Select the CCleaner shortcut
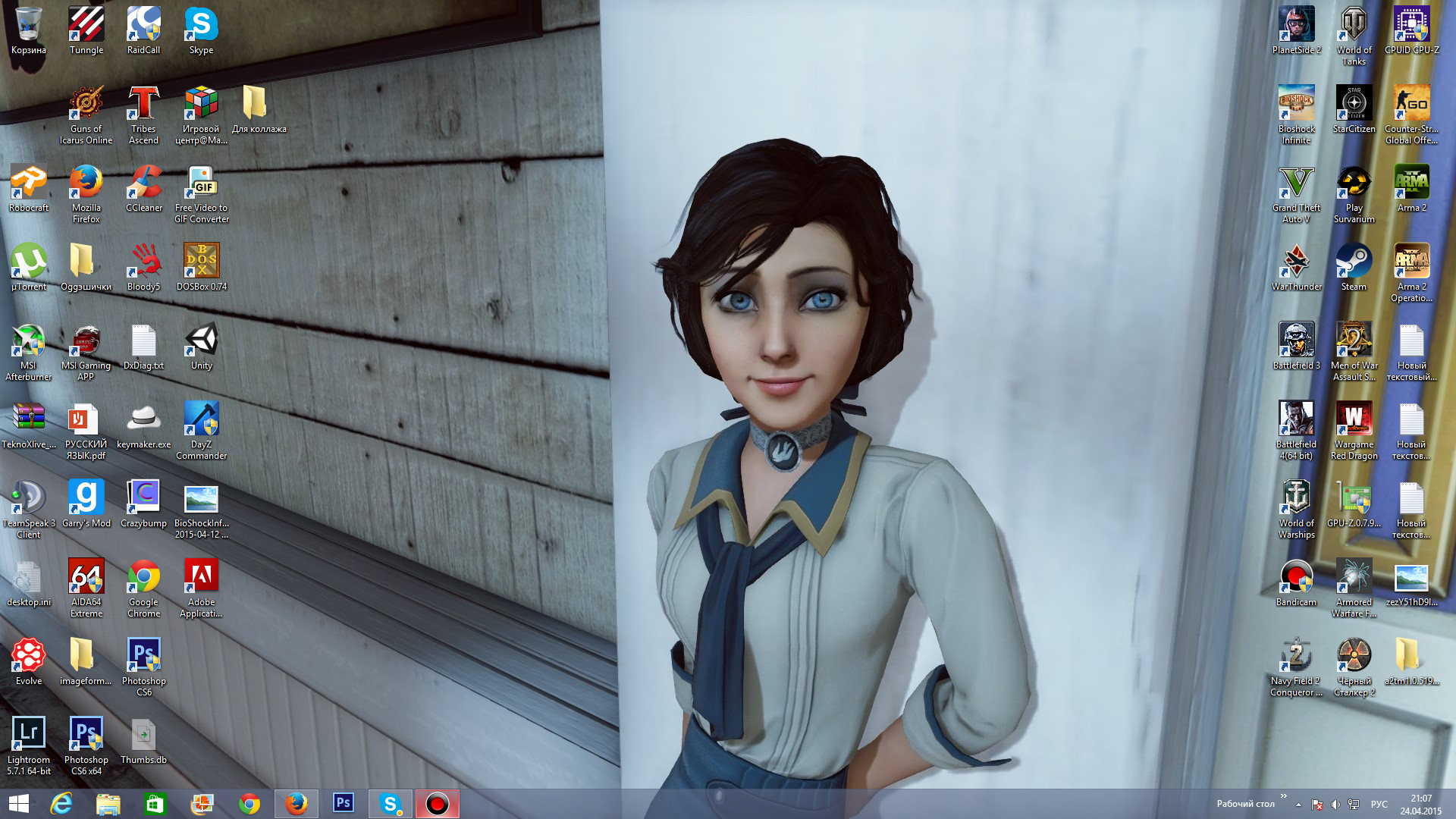Viewport: 1456px width, 819px height. tap(143, 188)
